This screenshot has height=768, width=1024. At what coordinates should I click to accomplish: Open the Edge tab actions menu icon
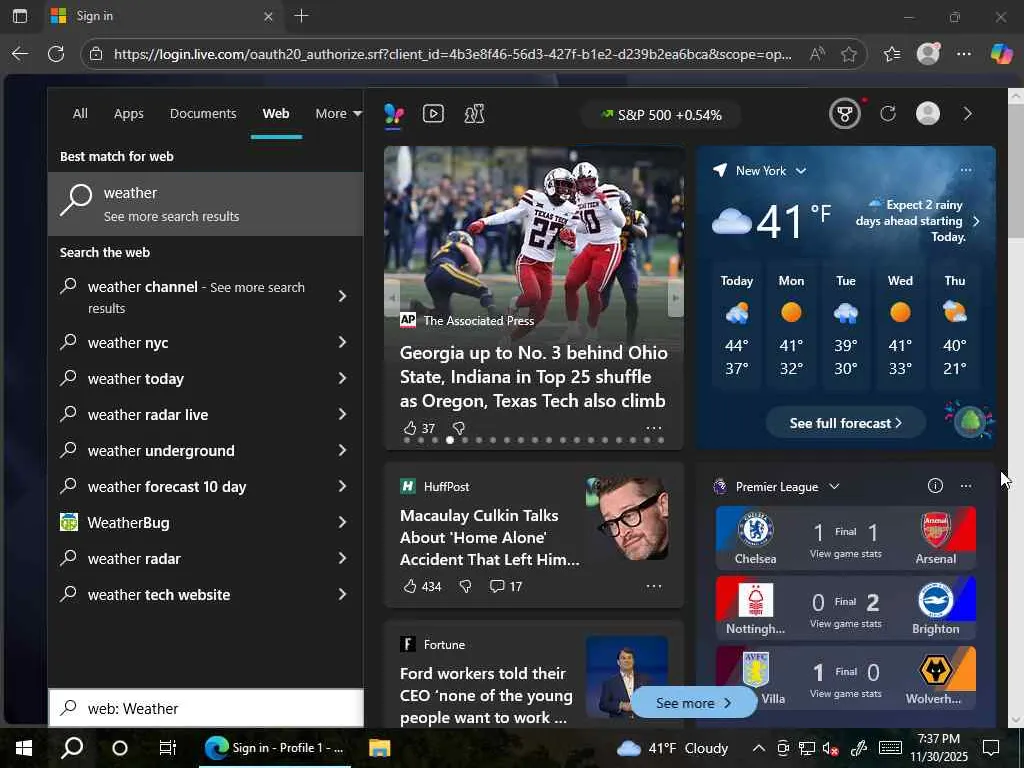pyautogui.click(x=20, y=16)
